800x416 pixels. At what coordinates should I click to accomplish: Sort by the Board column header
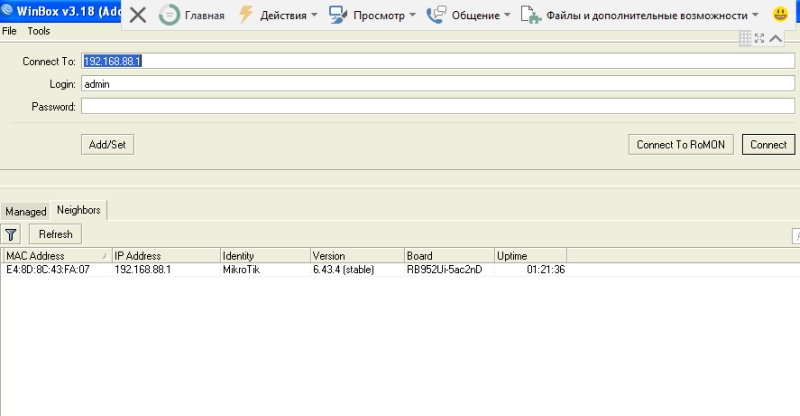click(x=449, y=256)
